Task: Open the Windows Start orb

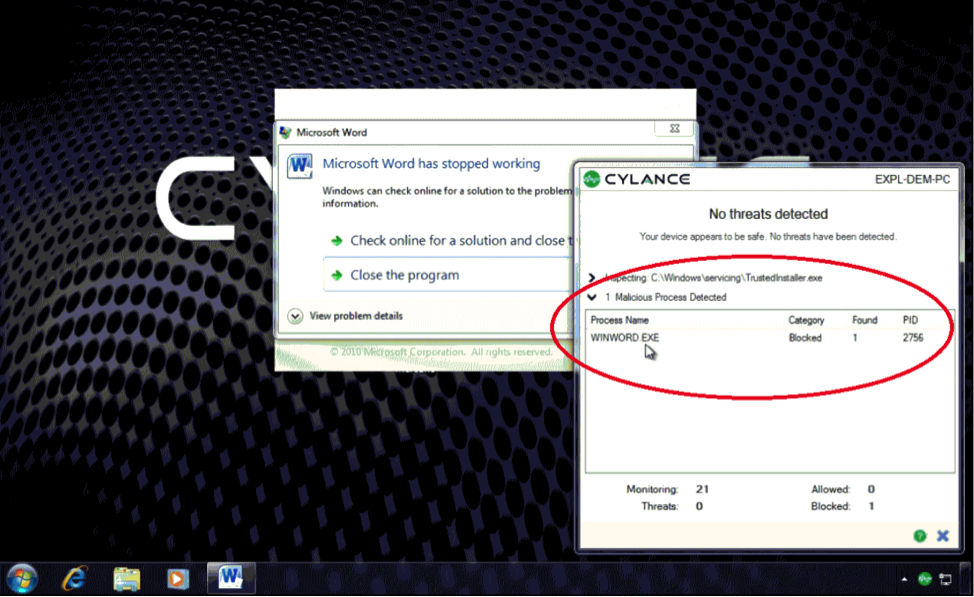Action: coord(22,579)
